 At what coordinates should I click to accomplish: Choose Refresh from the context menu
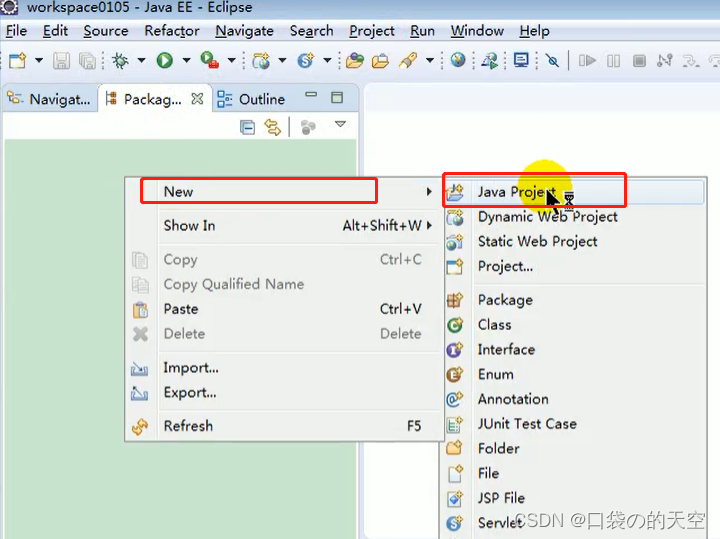point(284,426)
